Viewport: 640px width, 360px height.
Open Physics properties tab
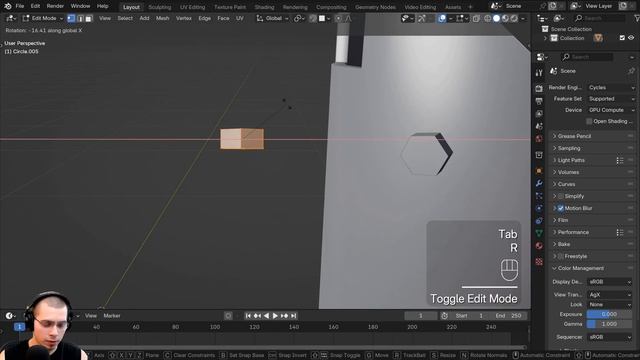click(539, 208)
